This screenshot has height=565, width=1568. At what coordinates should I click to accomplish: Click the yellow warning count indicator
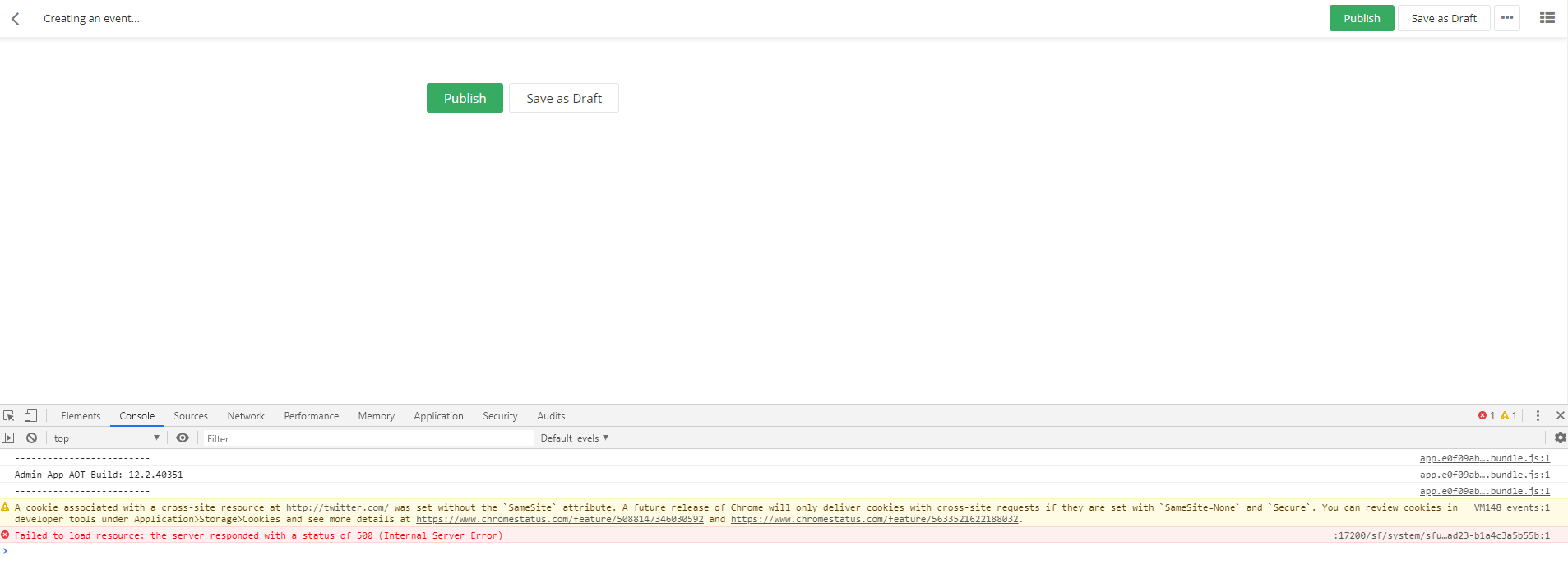coord(1509,416)
